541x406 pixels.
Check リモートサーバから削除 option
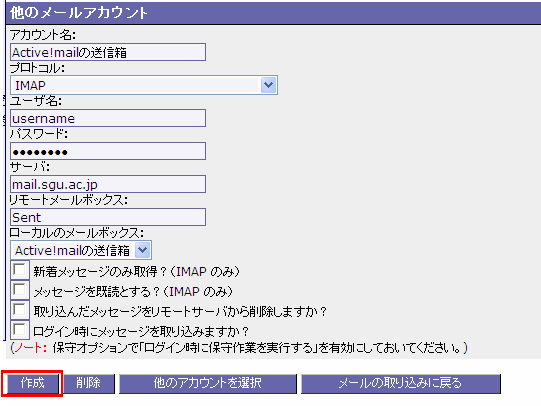tap(20, 310)
